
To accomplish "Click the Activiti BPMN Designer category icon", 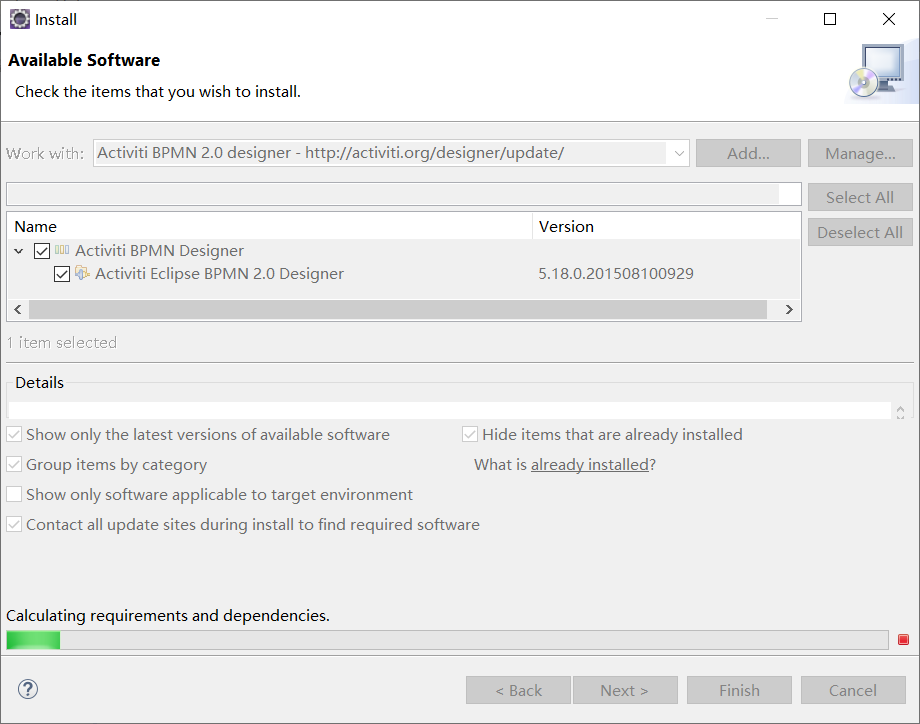I will 62,250.
